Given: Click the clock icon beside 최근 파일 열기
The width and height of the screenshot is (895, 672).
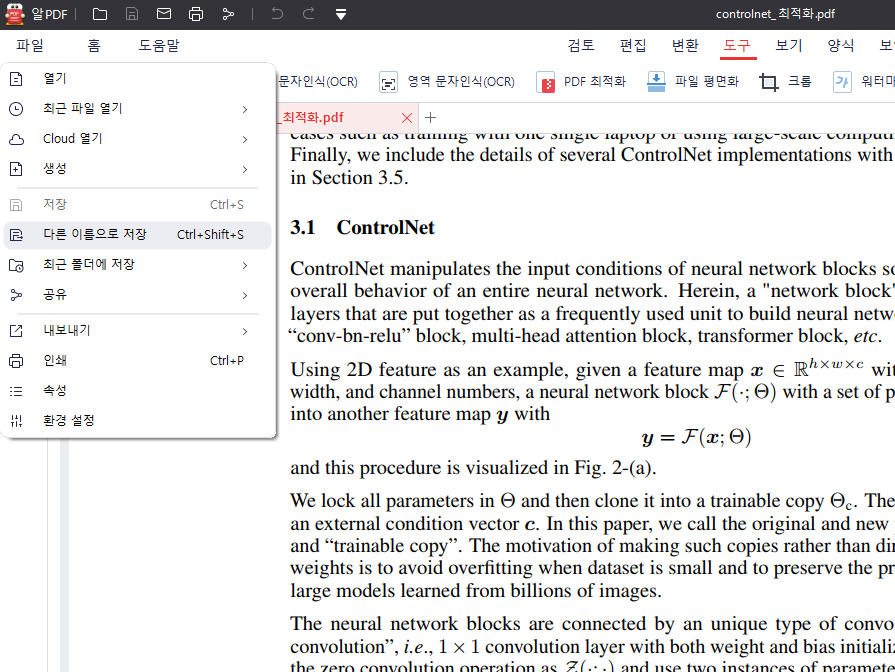Looking at the screenshot, I should (x=17, y=108).
